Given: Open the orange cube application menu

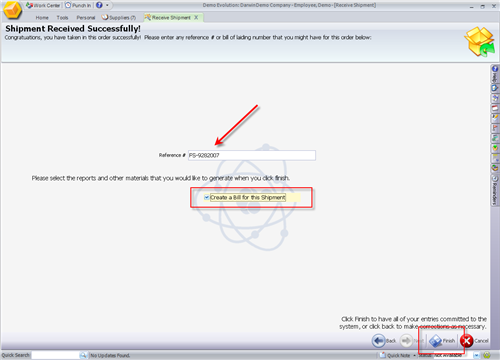Looking at the screenshot, I should coord(12,10).
